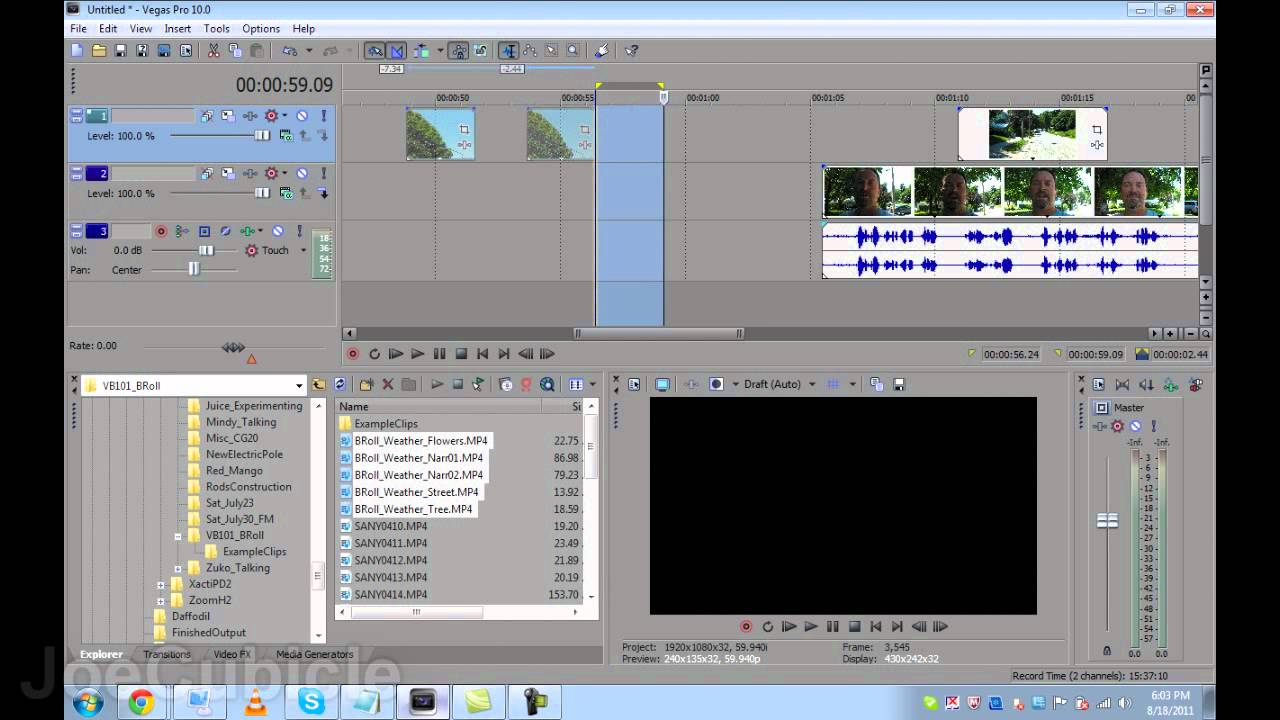Copy preview snapshot to clipboard
Viewport: 1280px width, 720px height.
click(877, 384)
